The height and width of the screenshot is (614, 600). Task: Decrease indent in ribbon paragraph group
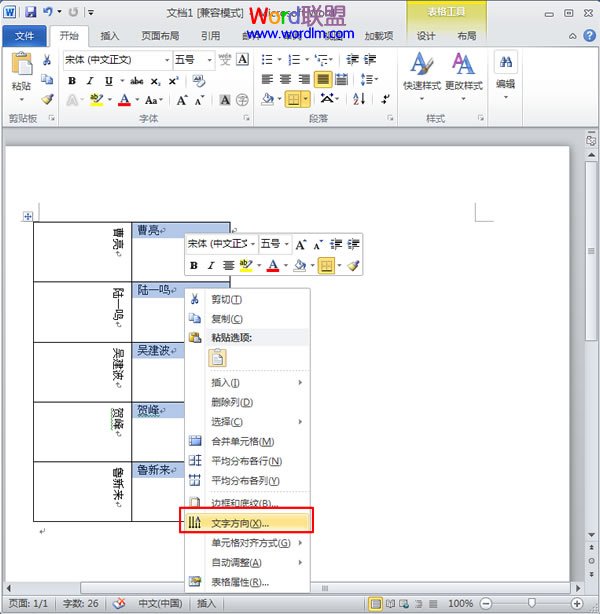352,60
